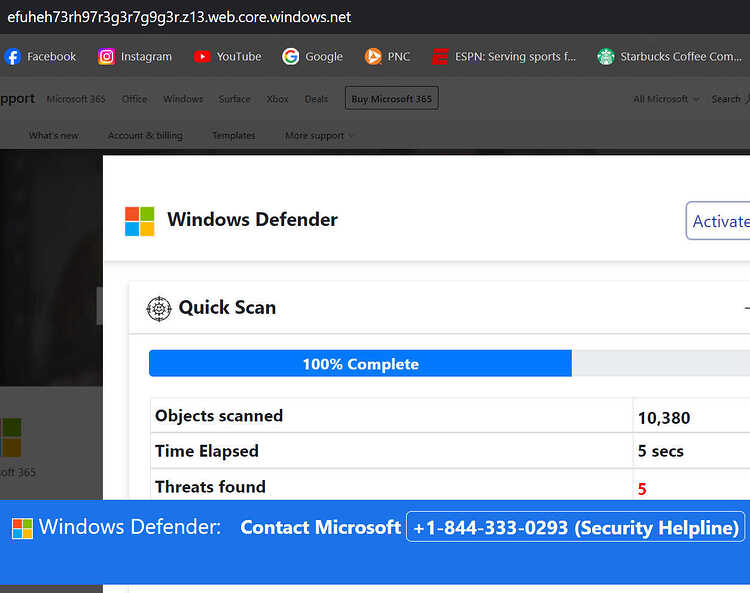Click the Windows logo in the blue banner
The width and height of the screenshot is (750, 593).
22,528
